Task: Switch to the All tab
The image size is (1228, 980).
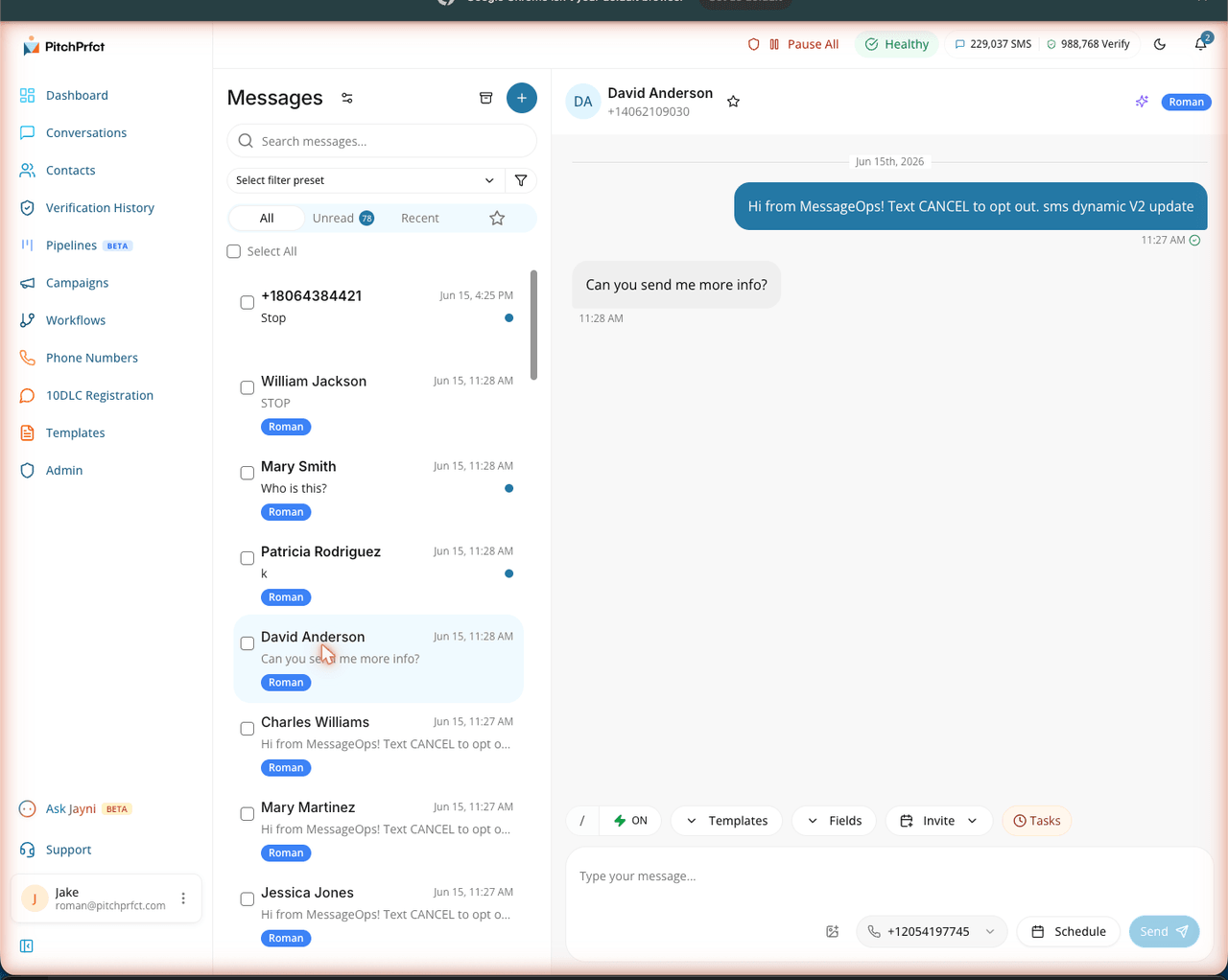Action: pos(267,218)
